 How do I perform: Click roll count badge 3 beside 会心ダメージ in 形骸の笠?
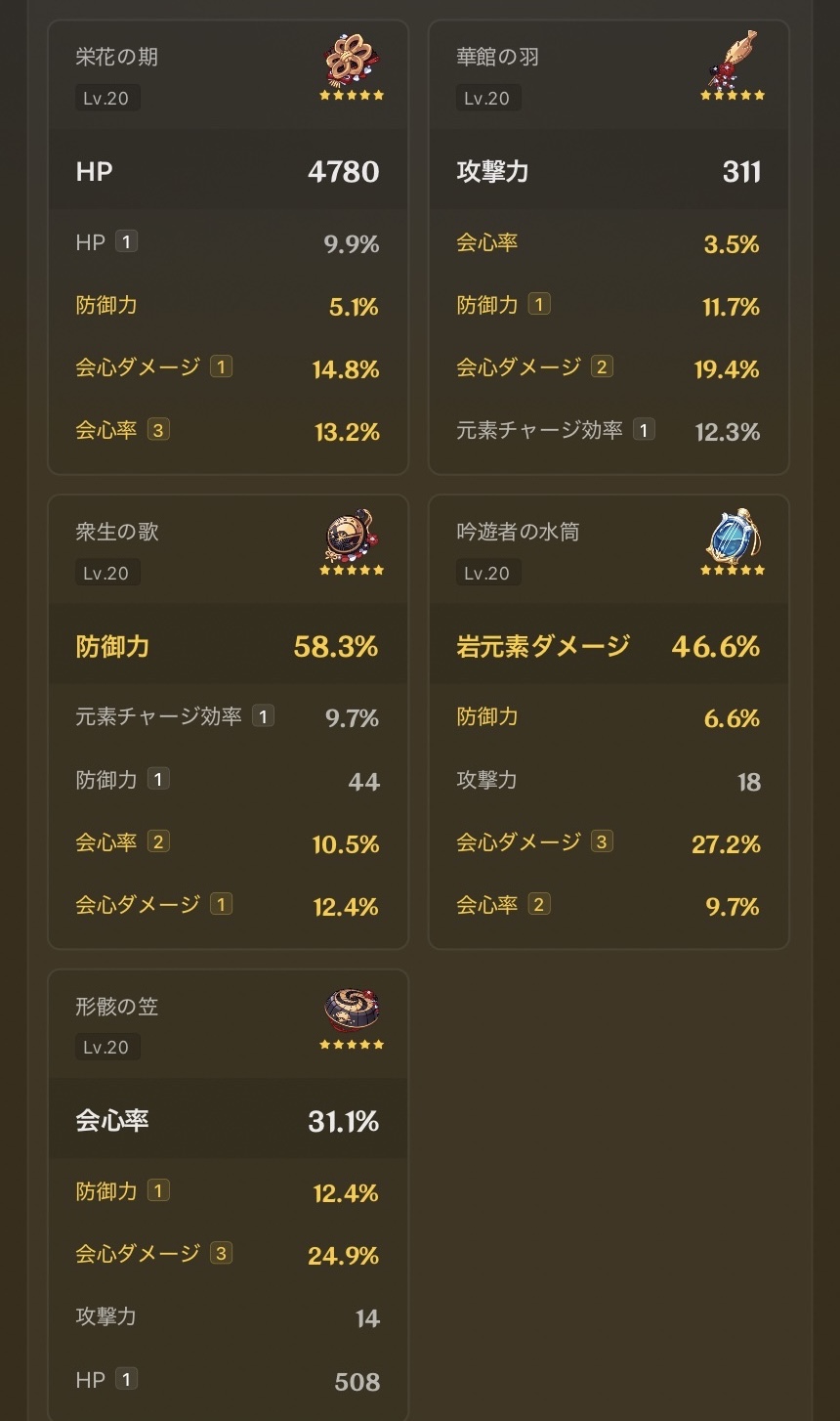[221, 1253]
